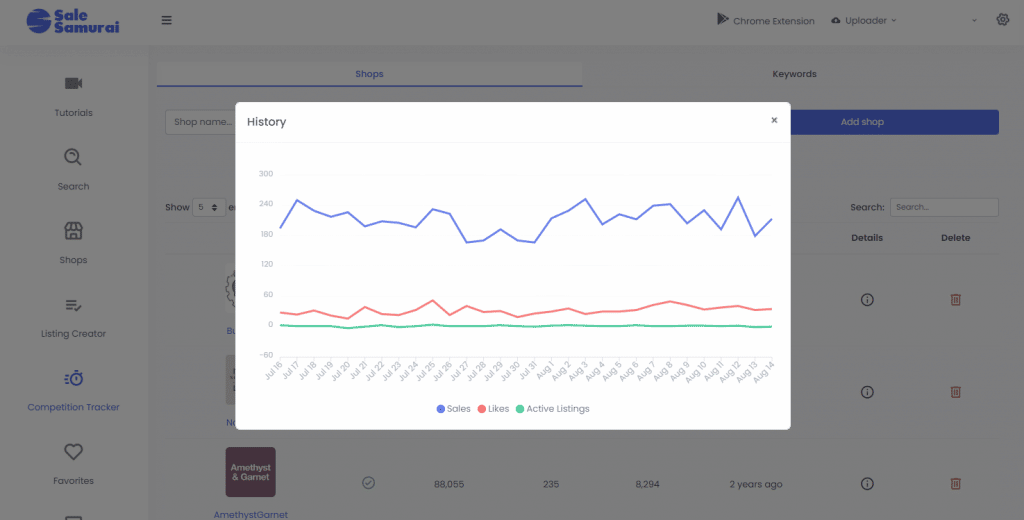Select the Shops tab
This screenshot has height=520, width=1024.
(x=369, y=74)
